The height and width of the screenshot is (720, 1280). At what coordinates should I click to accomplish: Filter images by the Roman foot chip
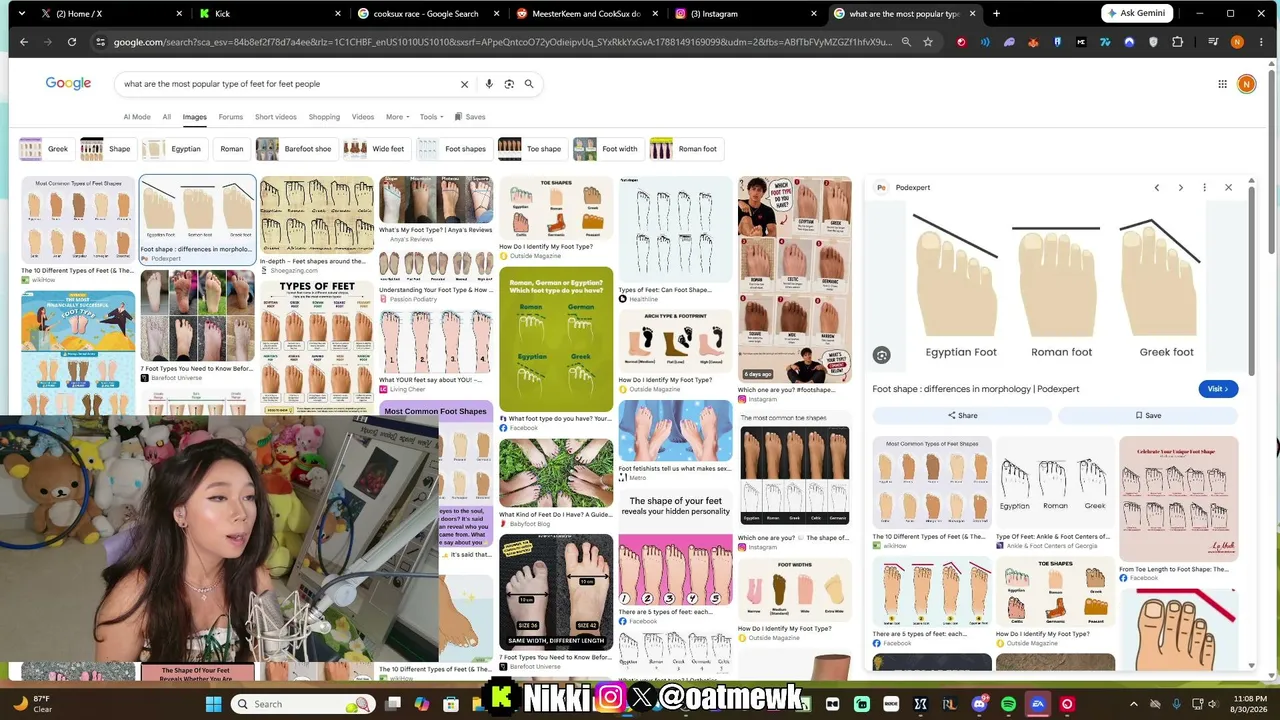(685, 149)
